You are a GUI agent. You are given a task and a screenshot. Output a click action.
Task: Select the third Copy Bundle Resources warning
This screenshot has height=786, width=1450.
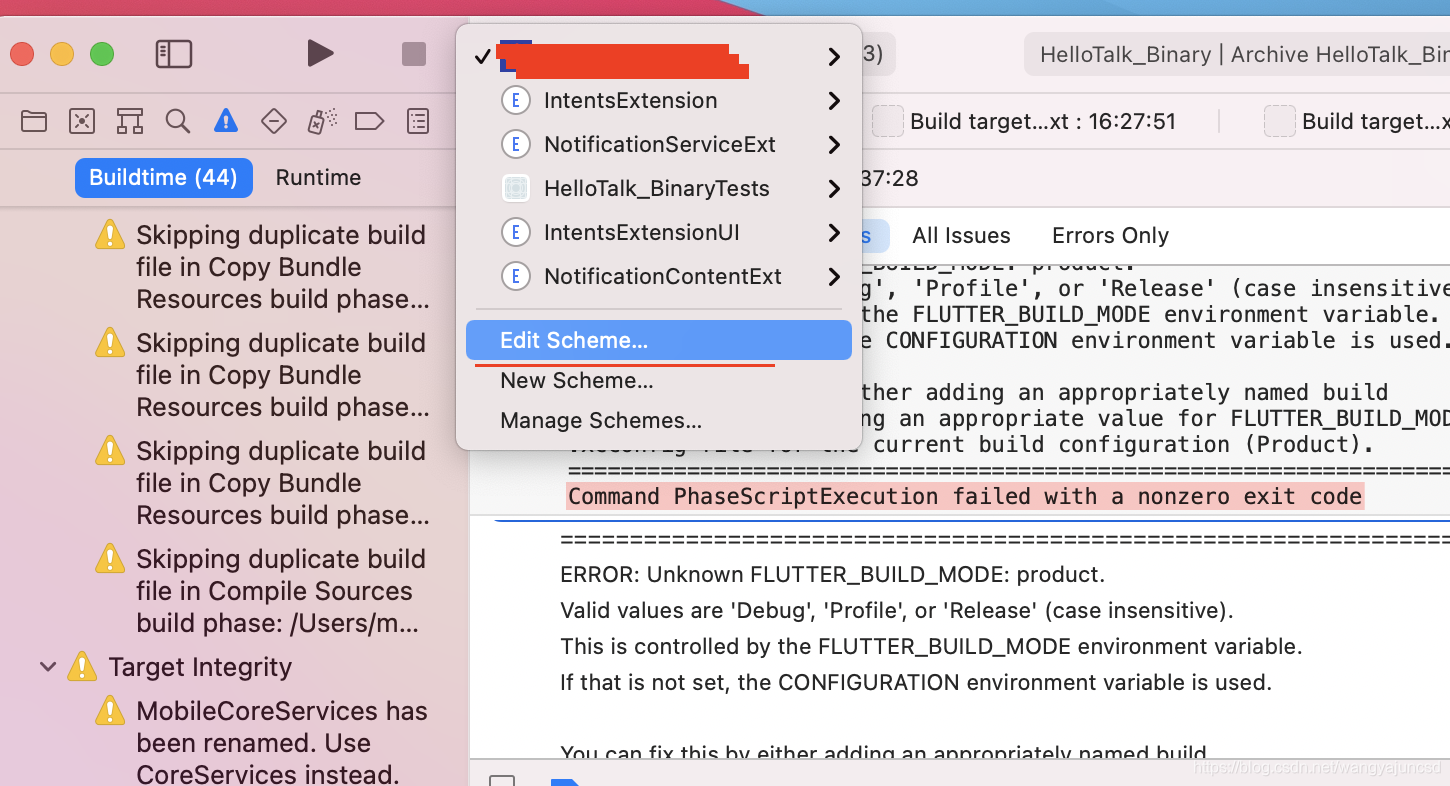click(x=264, y=483)
